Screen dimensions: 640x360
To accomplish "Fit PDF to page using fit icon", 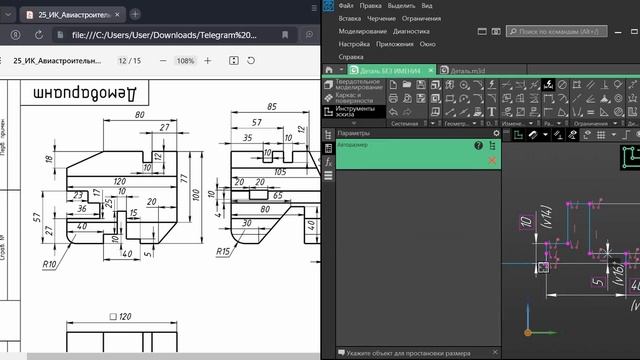I will coord(233,61).
